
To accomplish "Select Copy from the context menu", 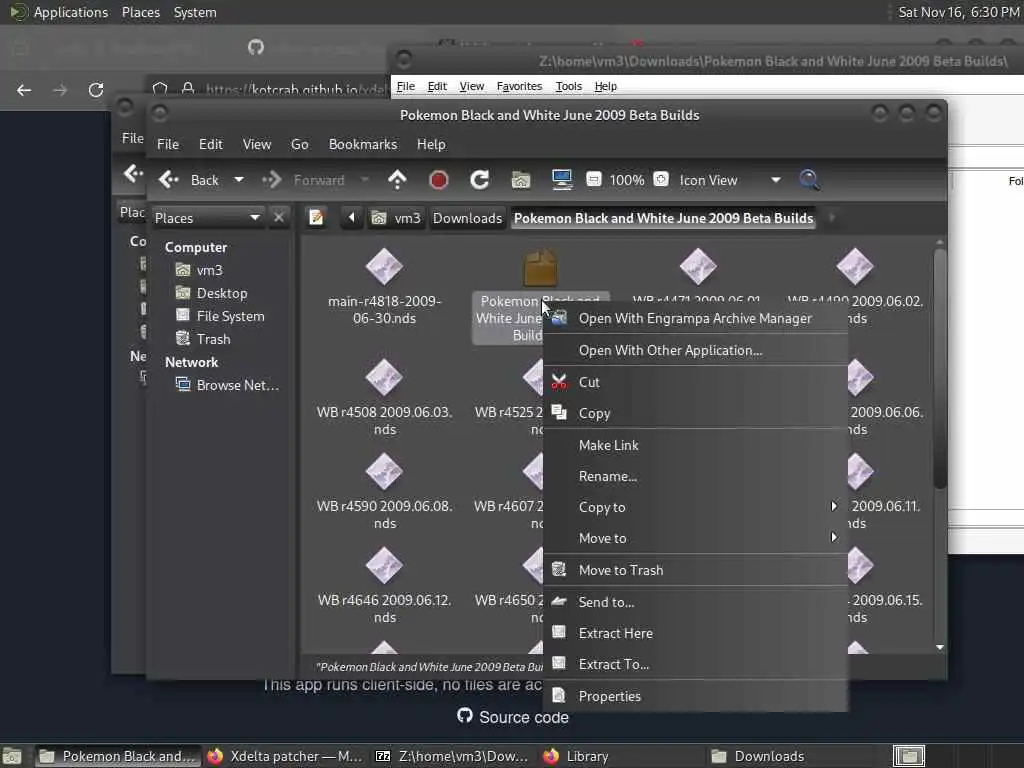I will [696, 413].
